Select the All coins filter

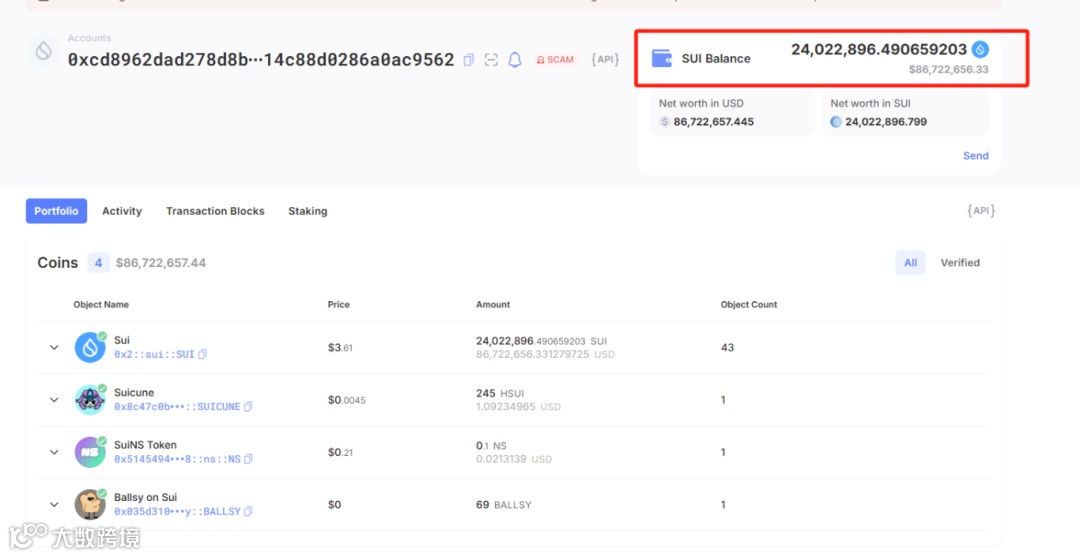pyautogui.click(x=910, y=262)
